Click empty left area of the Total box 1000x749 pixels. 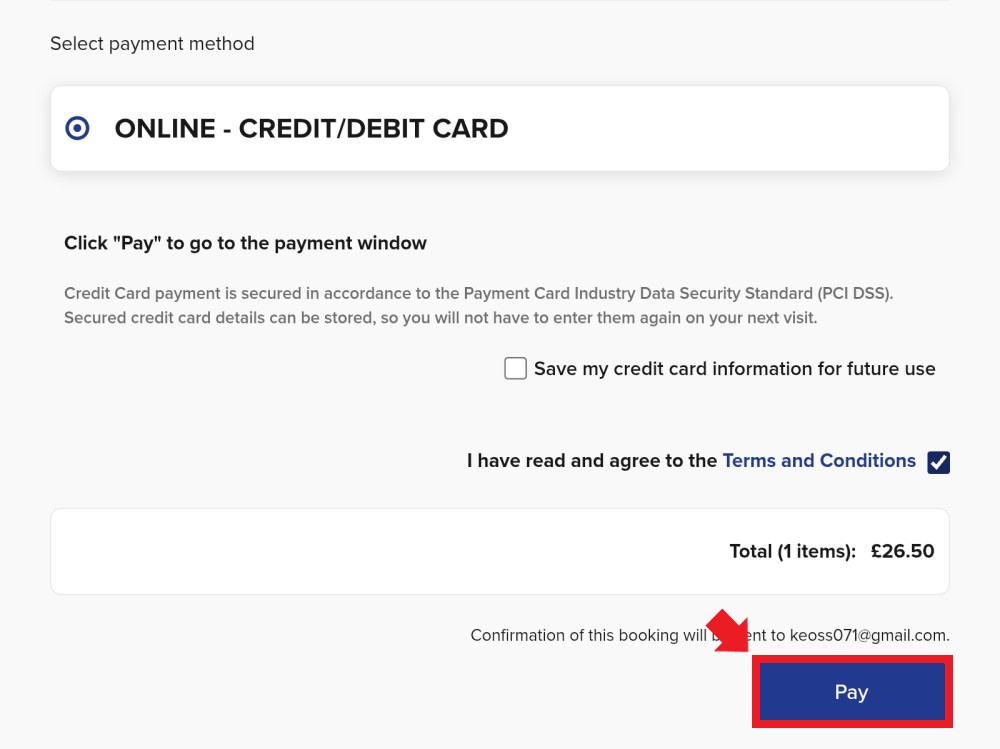(300, 551)
